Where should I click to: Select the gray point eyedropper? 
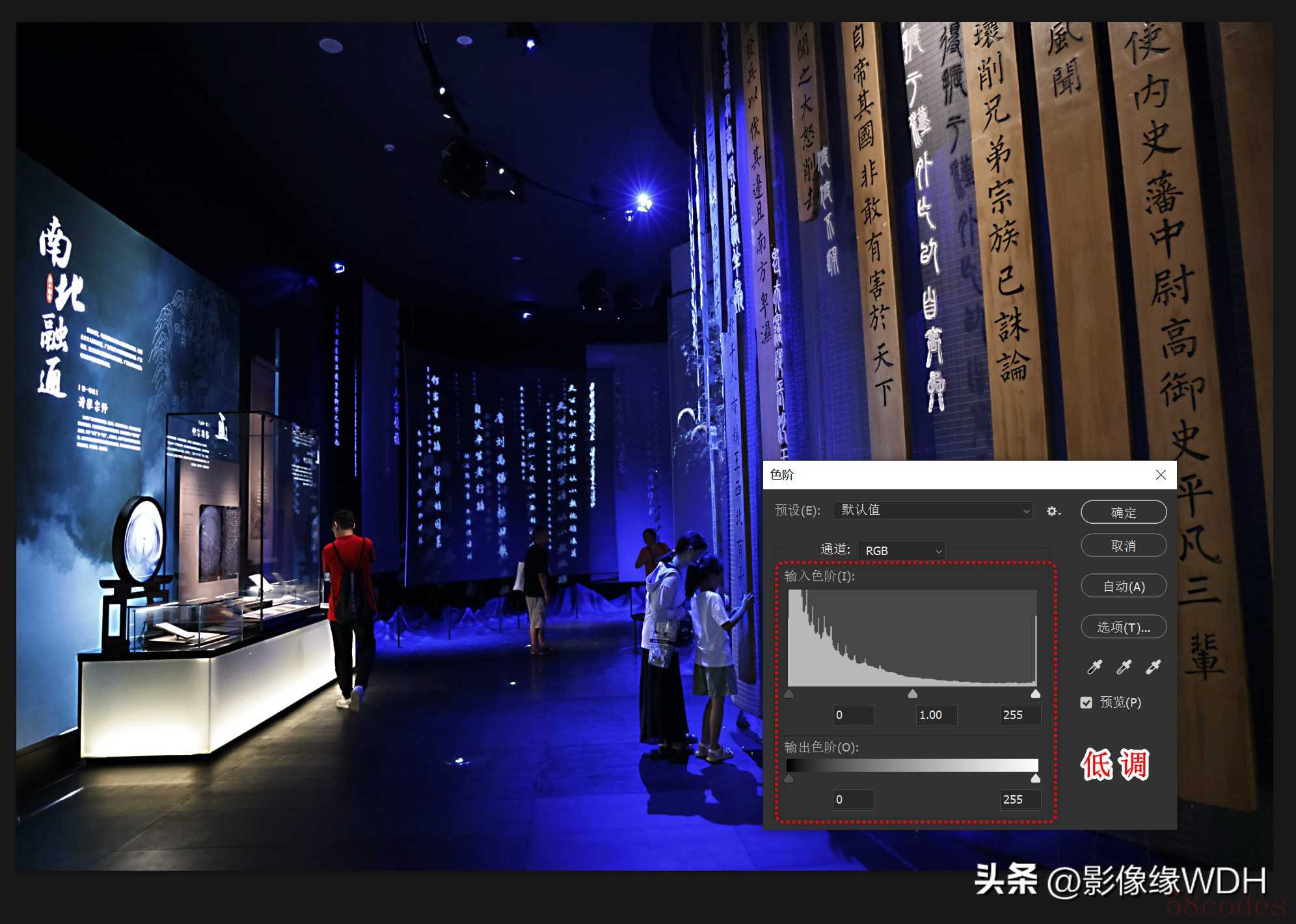[1124, 667]
